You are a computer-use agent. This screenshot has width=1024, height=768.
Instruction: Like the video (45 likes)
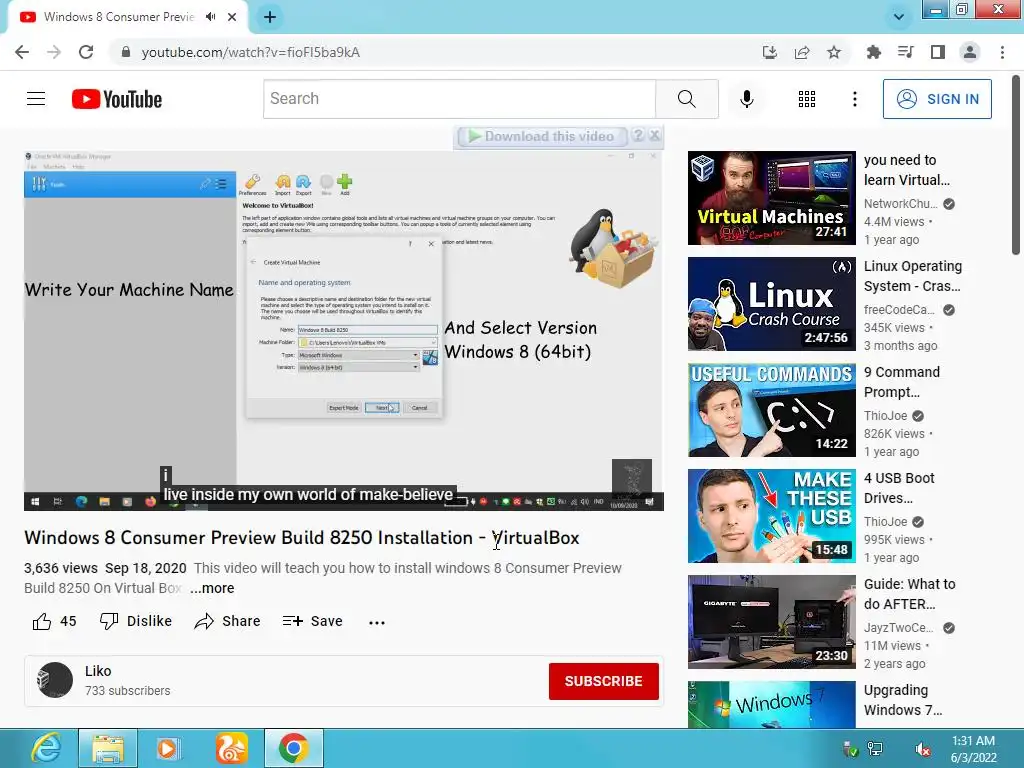point(54,621)
